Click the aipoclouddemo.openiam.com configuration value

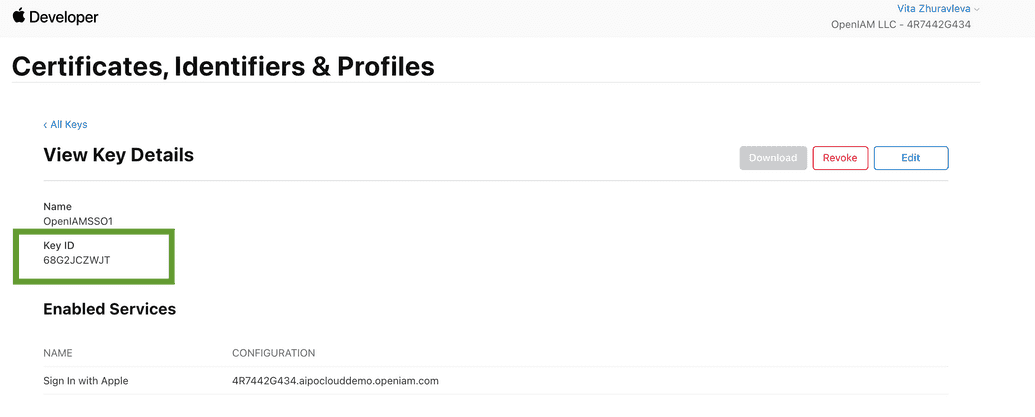[x=335, y=381]
